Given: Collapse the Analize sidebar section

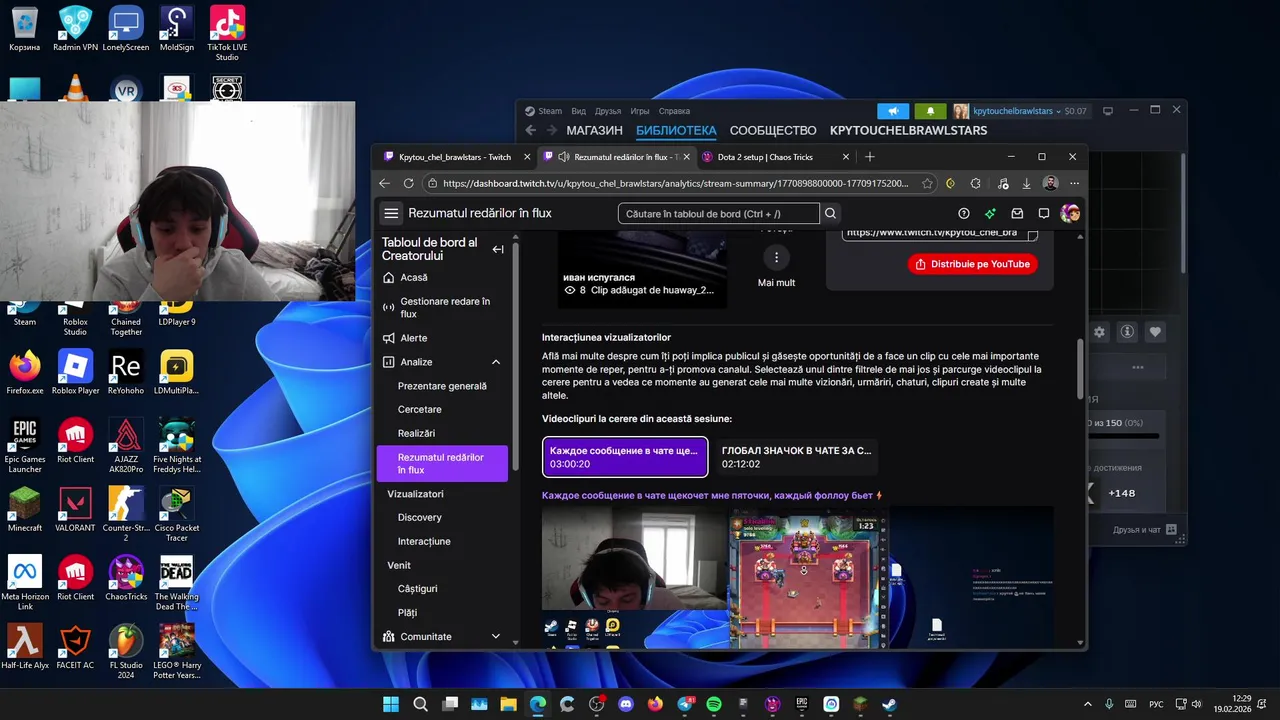Looking at the screenshot, I should point(495,362).
